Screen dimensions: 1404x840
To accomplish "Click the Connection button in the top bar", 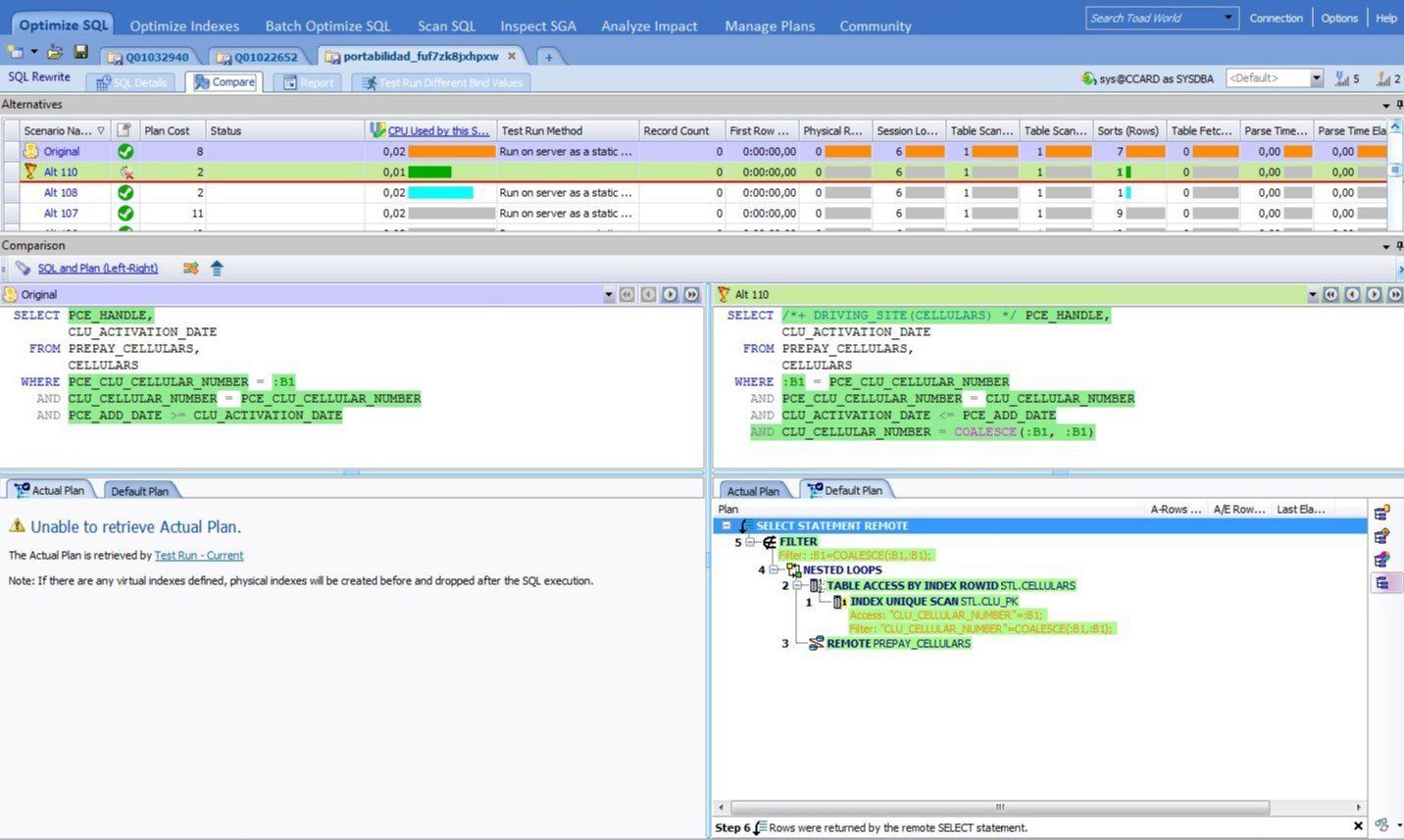I will pos(1276,18).
